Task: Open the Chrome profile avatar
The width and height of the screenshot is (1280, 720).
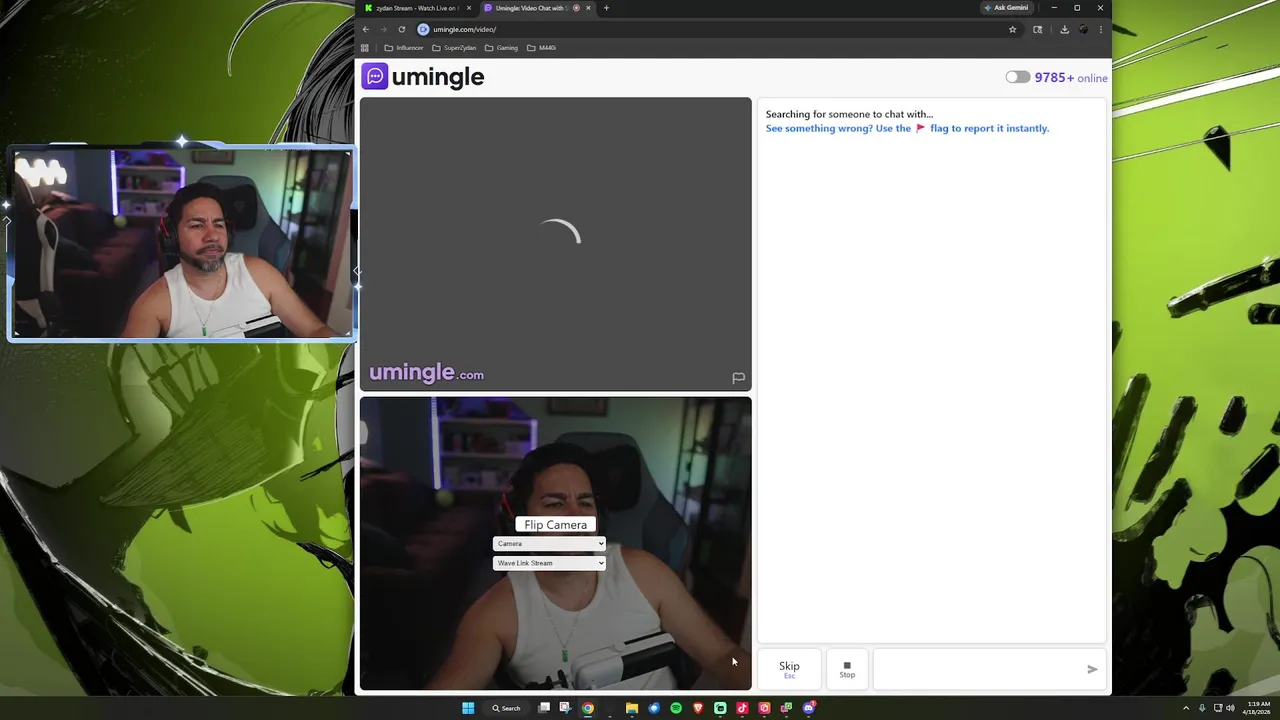Action: (x=1083, y=29)
